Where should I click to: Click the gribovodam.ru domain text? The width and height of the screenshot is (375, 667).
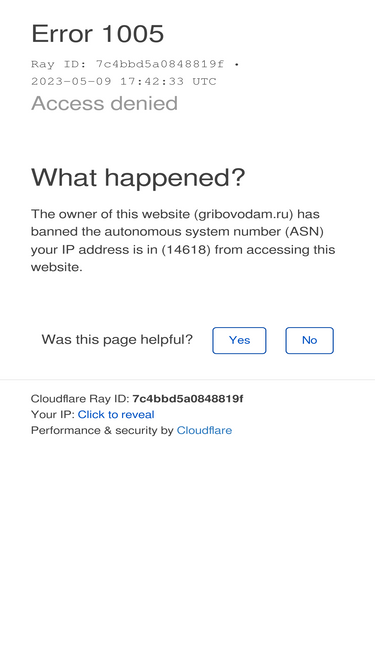(x=244, y=214)
